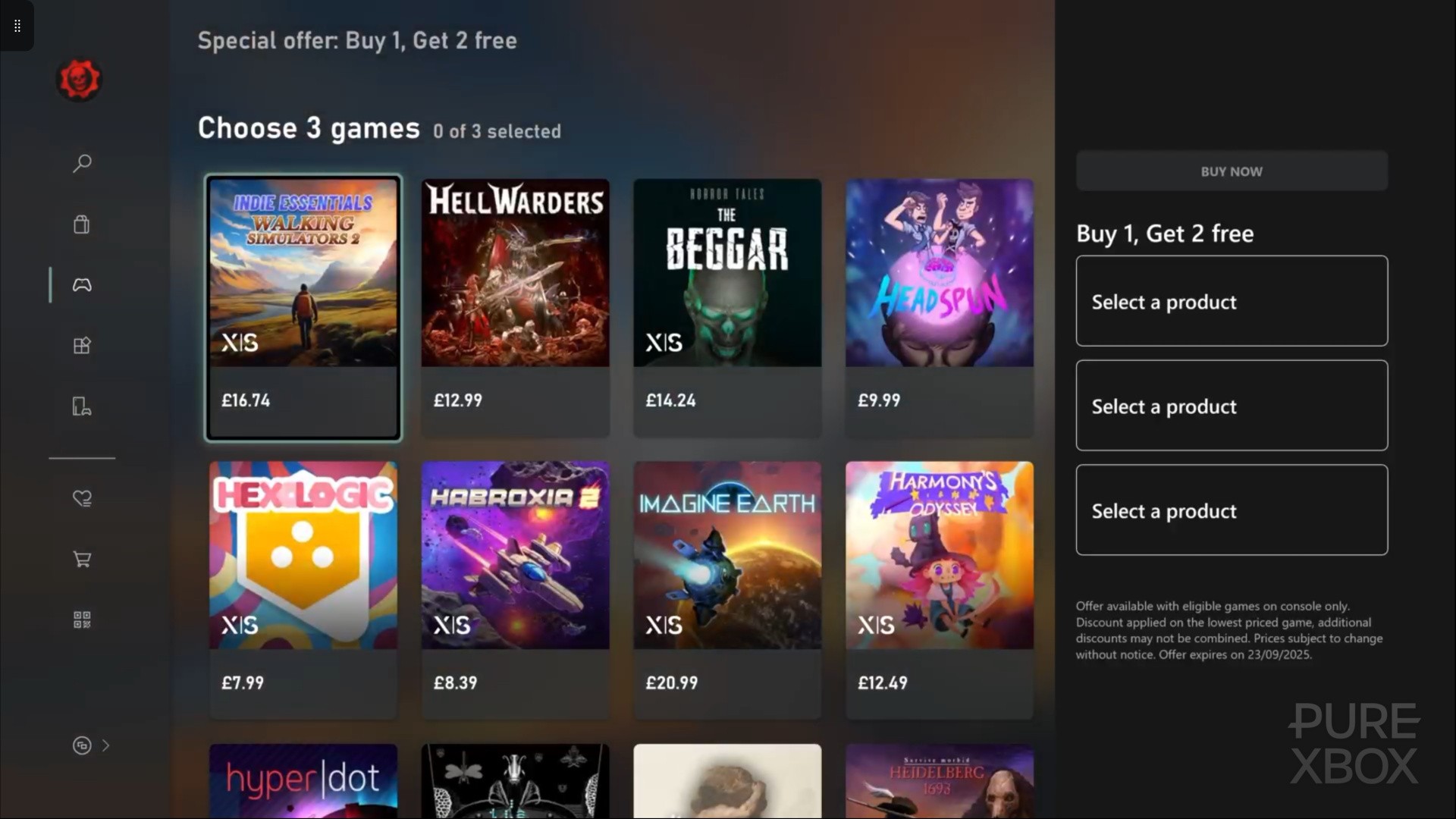Click the Gears of War profile avatar
The image size is (1456, 819).
[79, 79]
